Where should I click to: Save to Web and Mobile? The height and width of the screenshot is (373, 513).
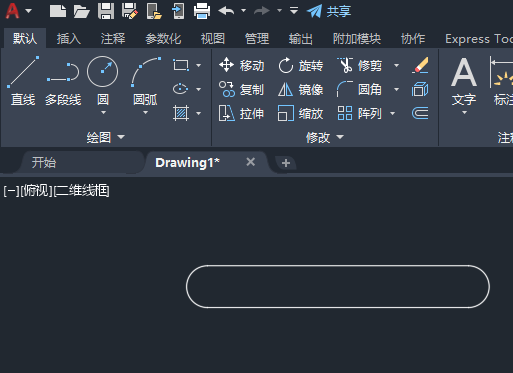point(178,11)
